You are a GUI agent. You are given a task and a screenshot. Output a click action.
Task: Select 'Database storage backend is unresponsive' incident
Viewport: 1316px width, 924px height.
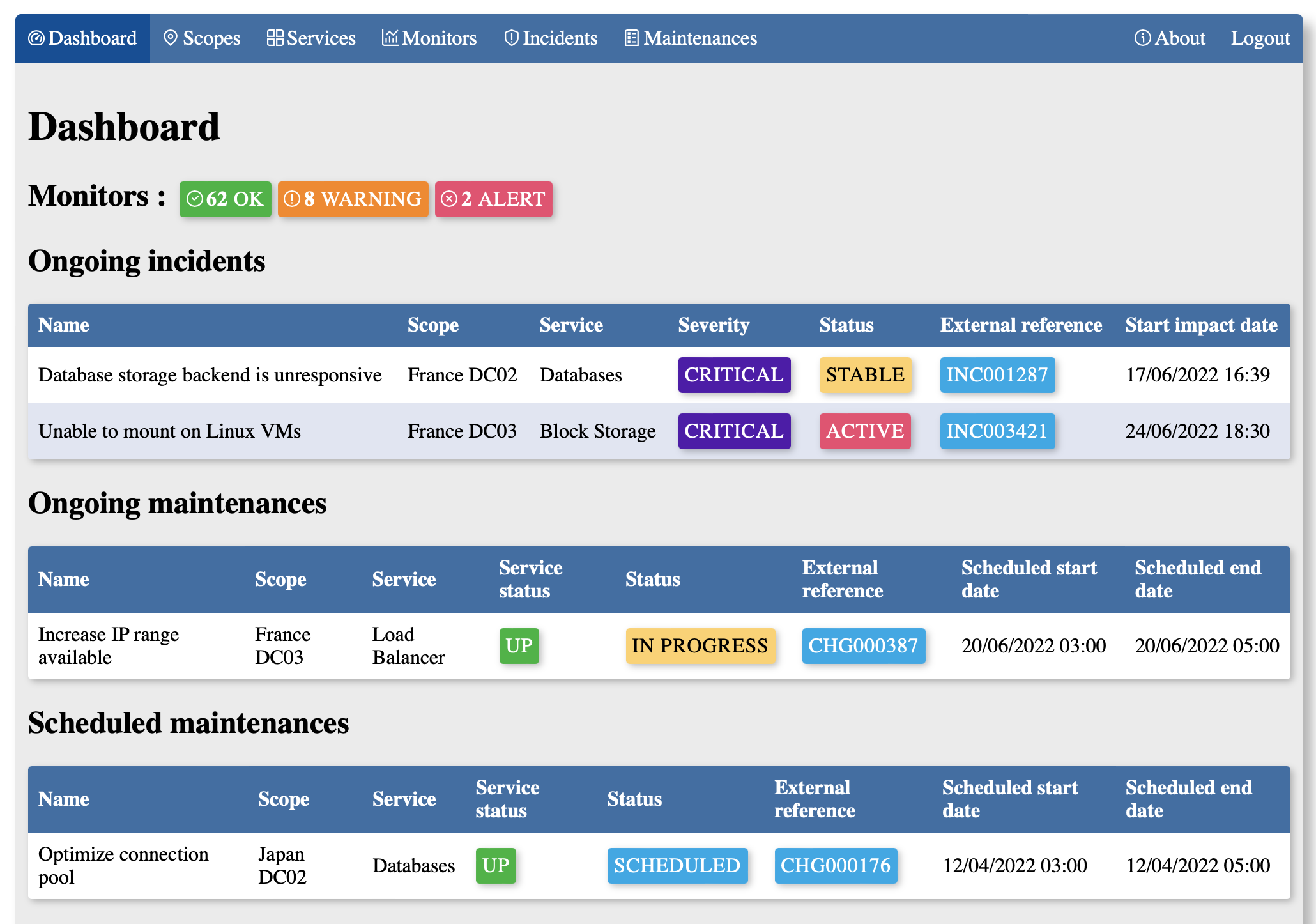(210, 375)
